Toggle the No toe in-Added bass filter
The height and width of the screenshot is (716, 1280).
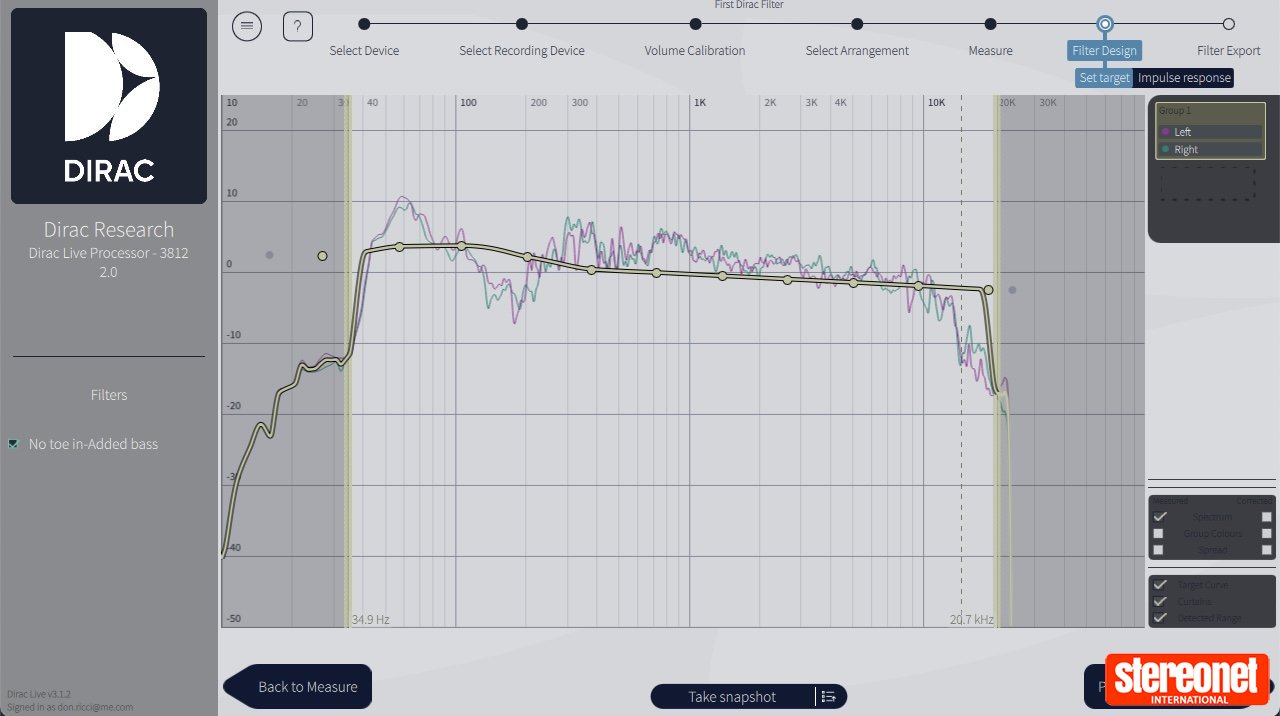(x=13, y=443)
